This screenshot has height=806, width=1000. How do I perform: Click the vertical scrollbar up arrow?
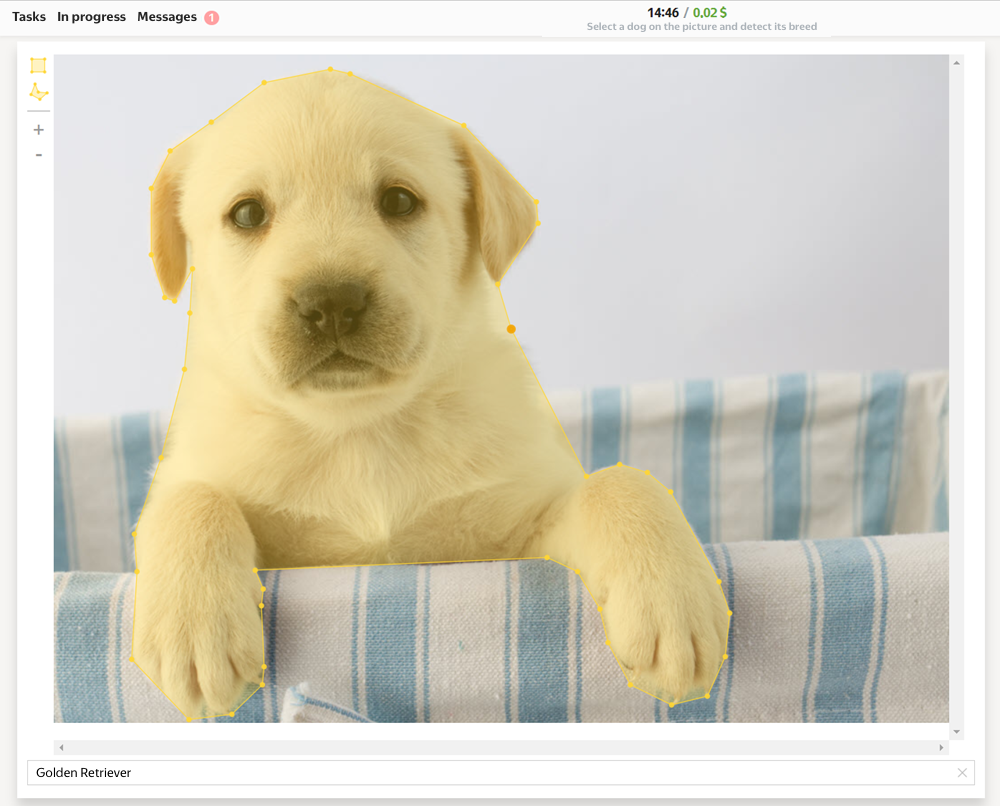[956, 62]
